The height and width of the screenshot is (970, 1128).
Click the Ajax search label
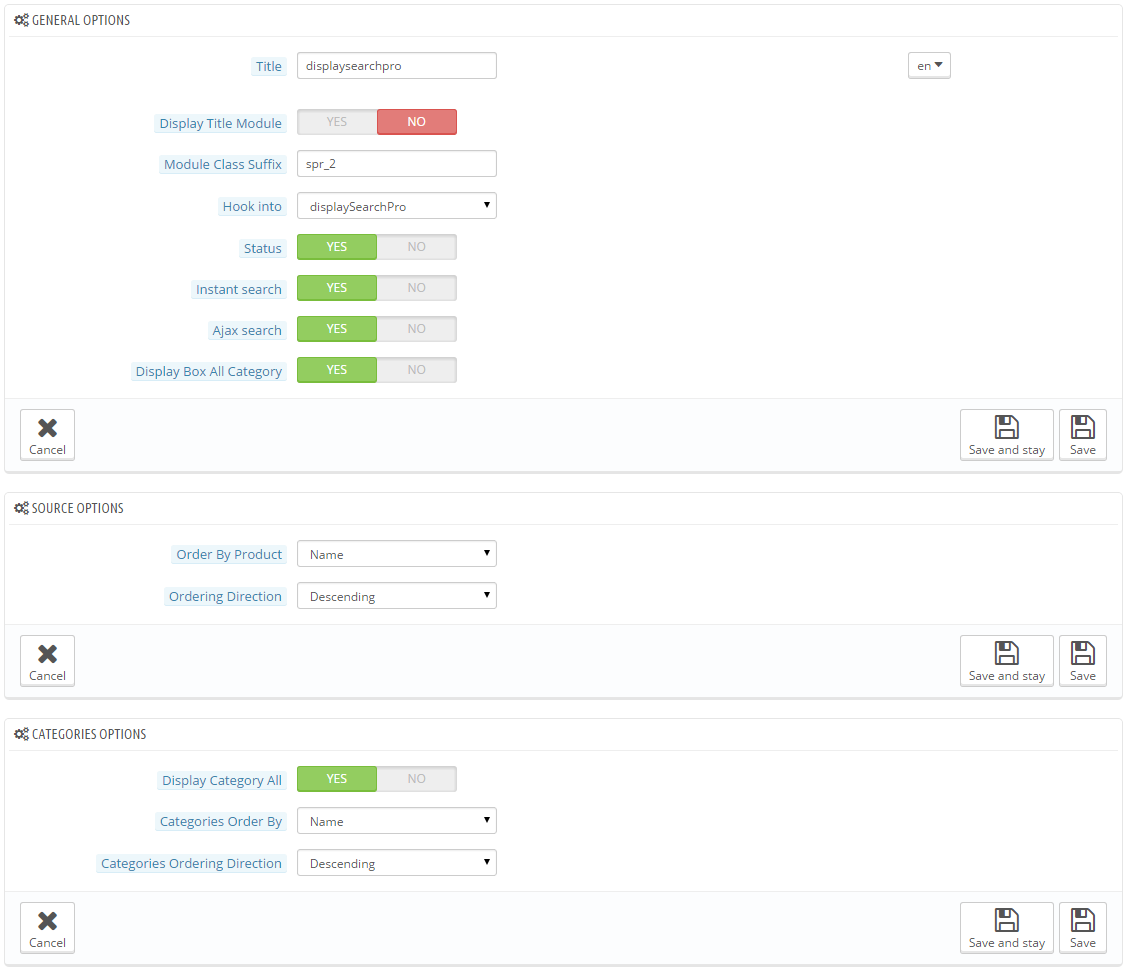[247, 330]
